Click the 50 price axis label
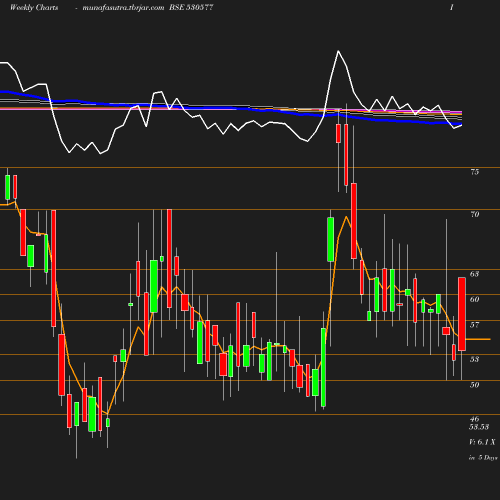The width and height of the screenshot is (500, 500). point(474,385)
